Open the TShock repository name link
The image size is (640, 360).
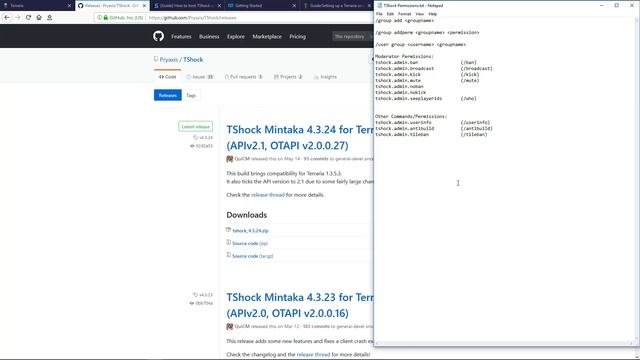pos(193,60)
